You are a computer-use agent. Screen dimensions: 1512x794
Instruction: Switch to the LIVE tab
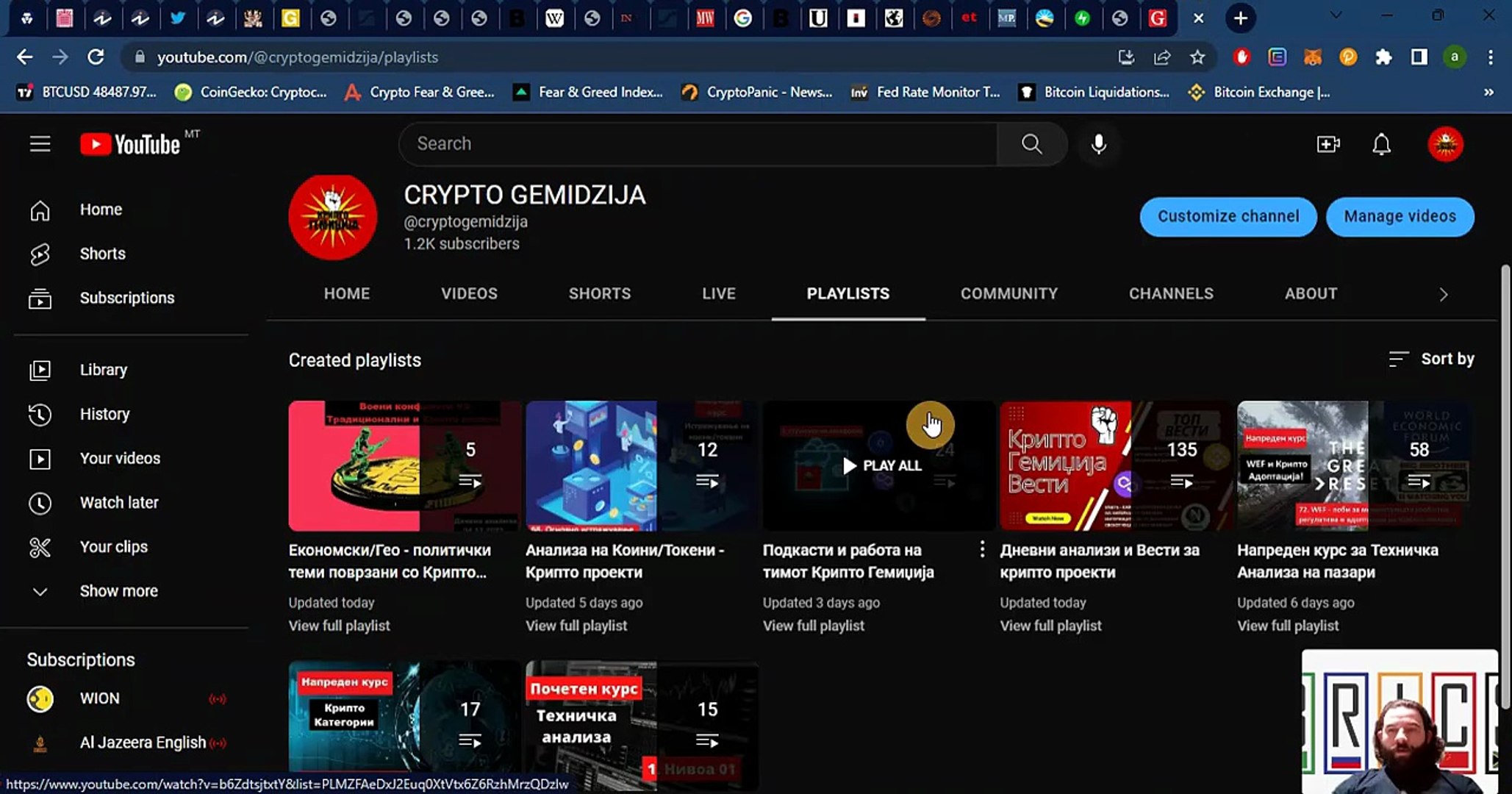[718, 293]
